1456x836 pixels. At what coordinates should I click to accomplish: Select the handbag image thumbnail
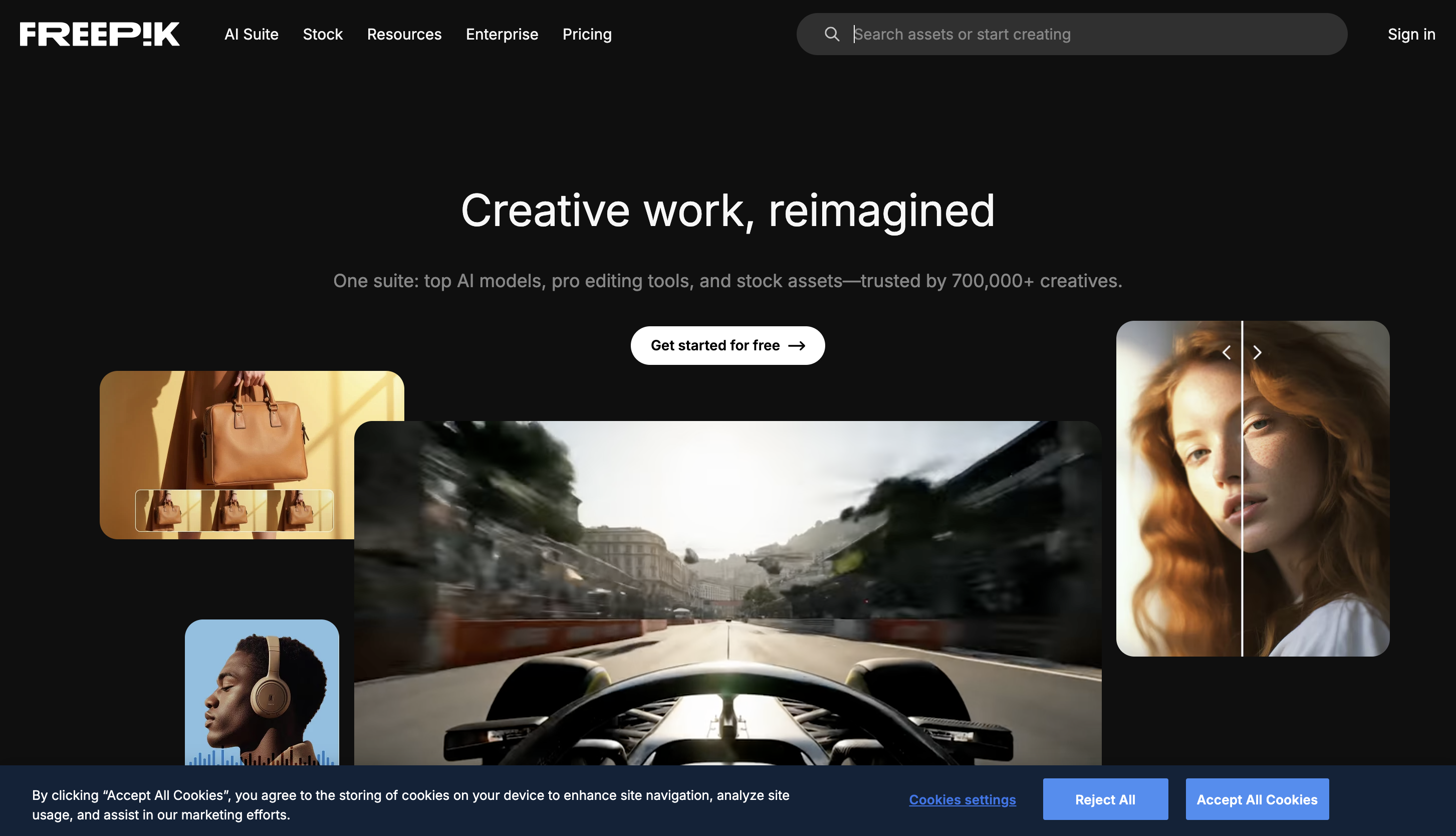pos(253,454)
